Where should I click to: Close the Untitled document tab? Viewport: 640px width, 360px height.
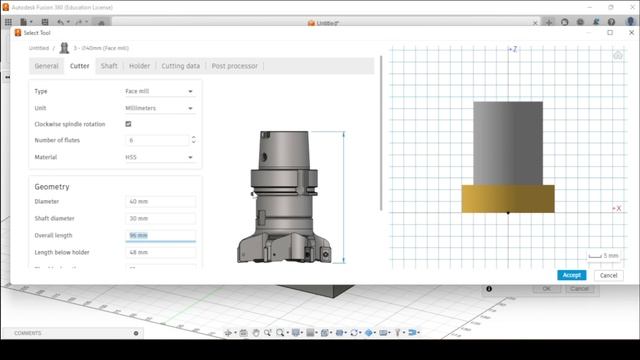535,23
